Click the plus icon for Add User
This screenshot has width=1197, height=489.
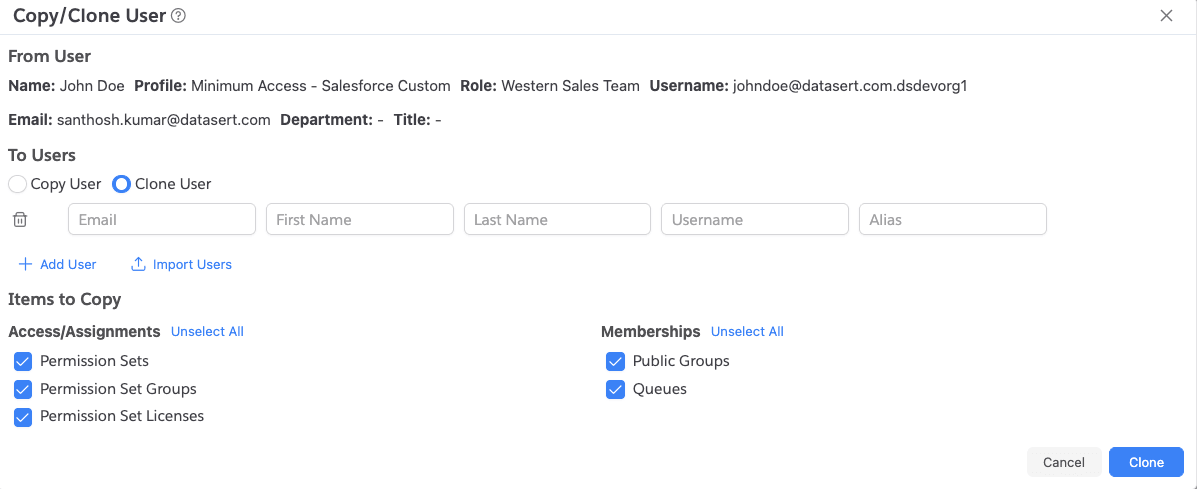[x=25, y=264]
